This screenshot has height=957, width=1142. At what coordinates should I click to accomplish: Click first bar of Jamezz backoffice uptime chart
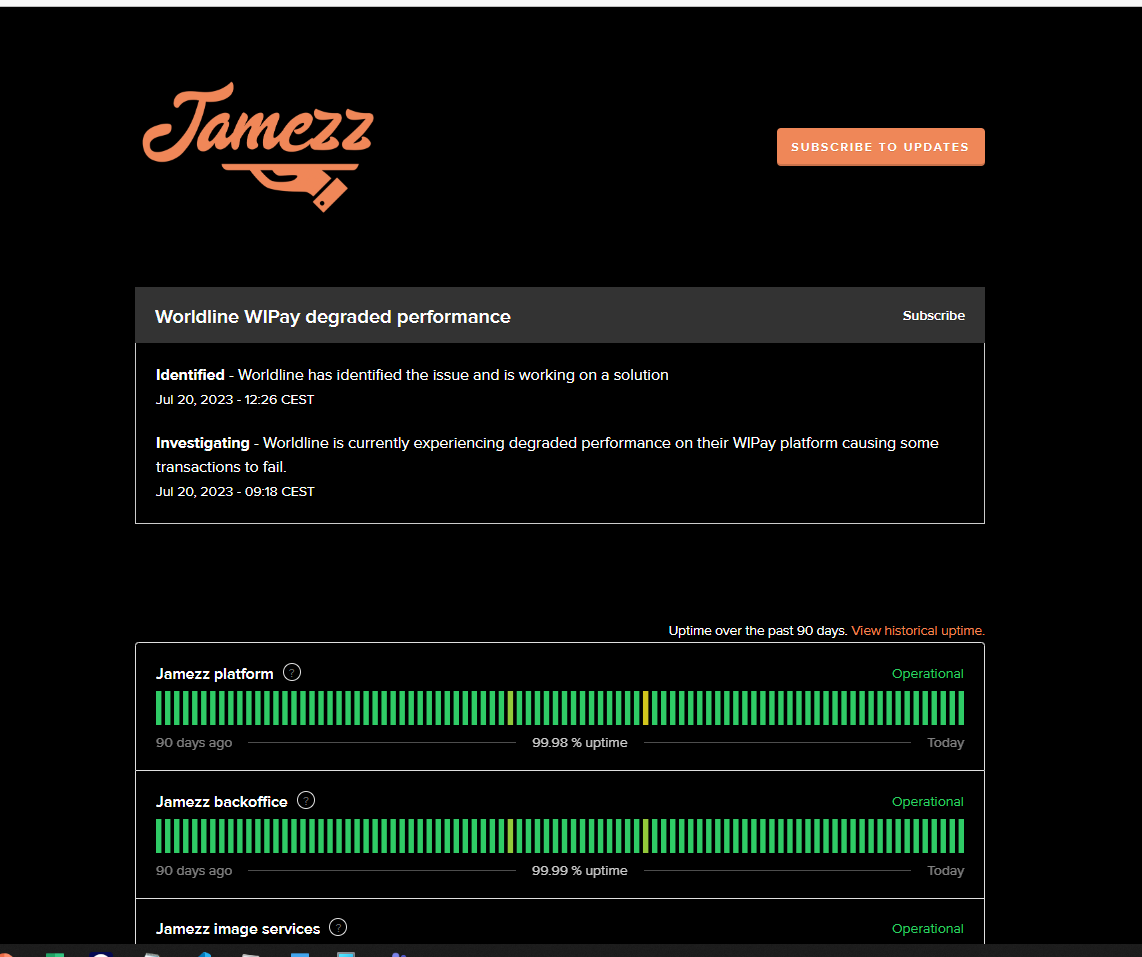pos(159,835)
